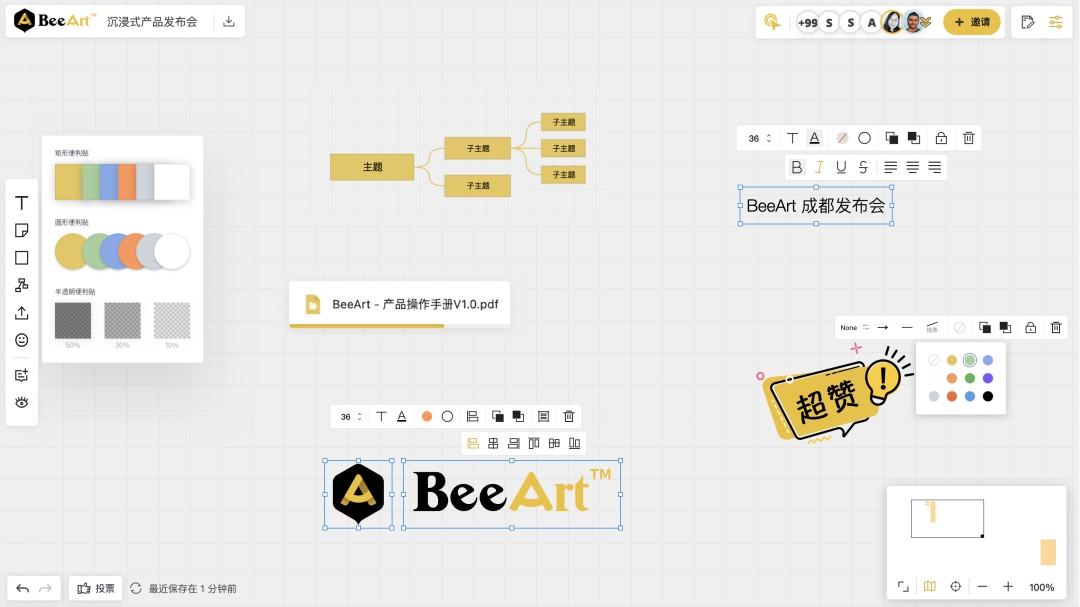Open the sticky note tool

pos(21,230)
